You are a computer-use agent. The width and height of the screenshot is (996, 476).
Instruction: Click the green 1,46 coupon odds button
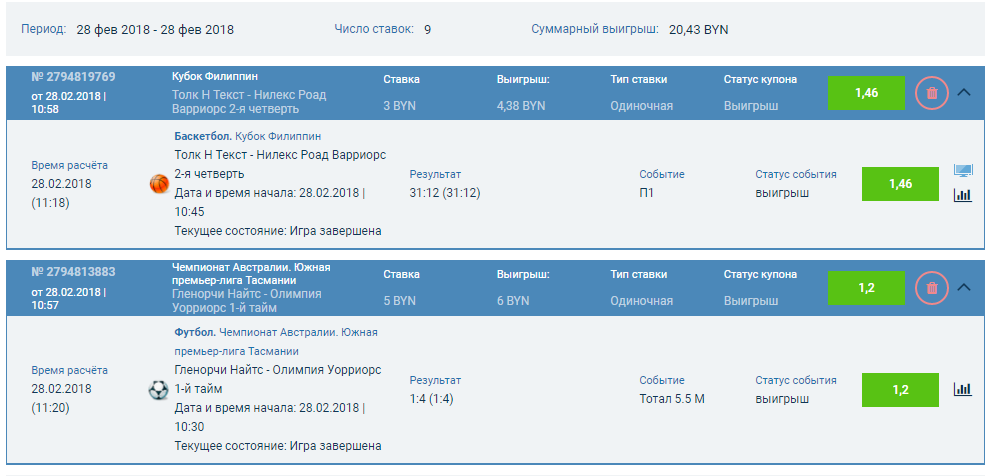[866, 93]
